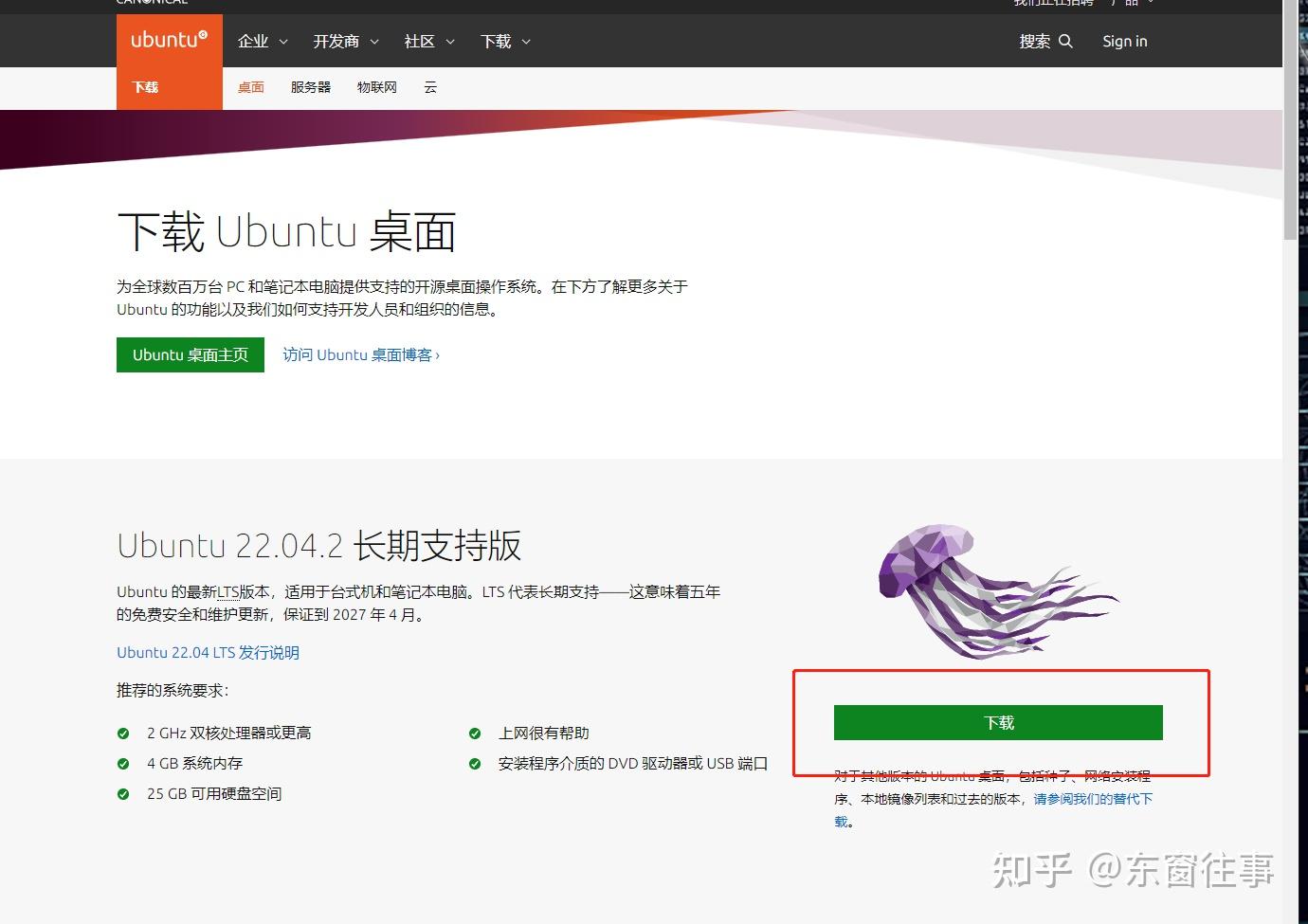Screen dimensions: 1308x924
Task: Click the Ubuntu logo in the navigation bar
Action: click(169, 40)
